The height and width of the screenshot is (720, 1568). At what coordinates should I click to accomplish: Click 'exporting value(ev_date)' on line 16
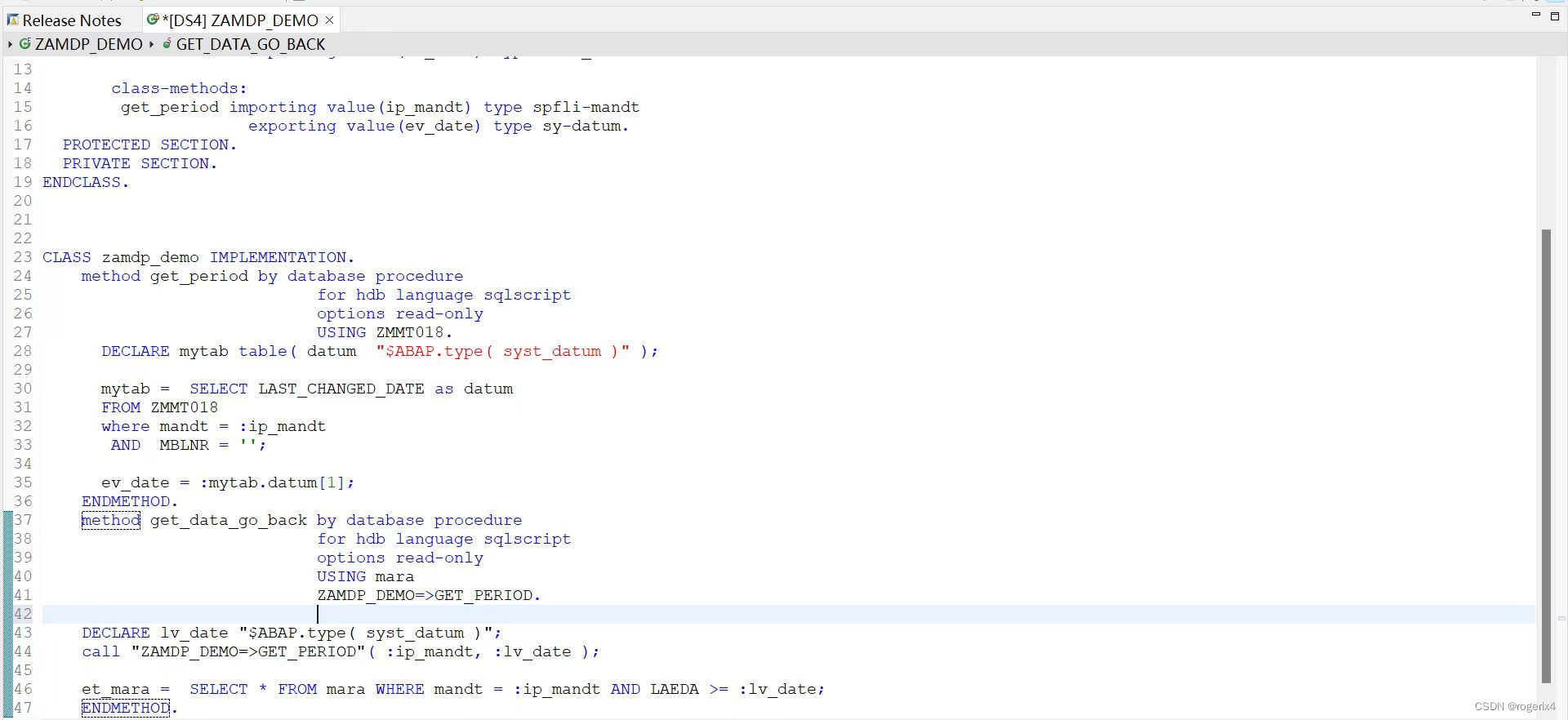[365, 126]
